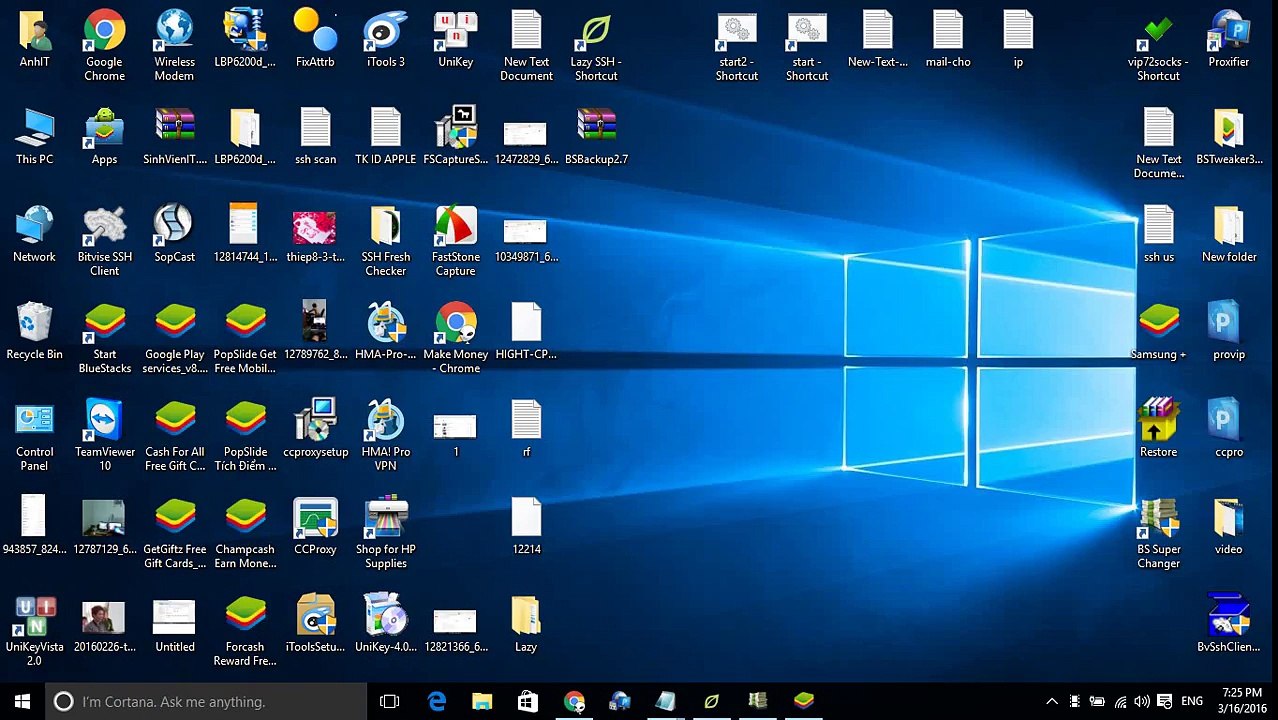
Task: Select the UniKey desktop shortcut
Action: 455,40
